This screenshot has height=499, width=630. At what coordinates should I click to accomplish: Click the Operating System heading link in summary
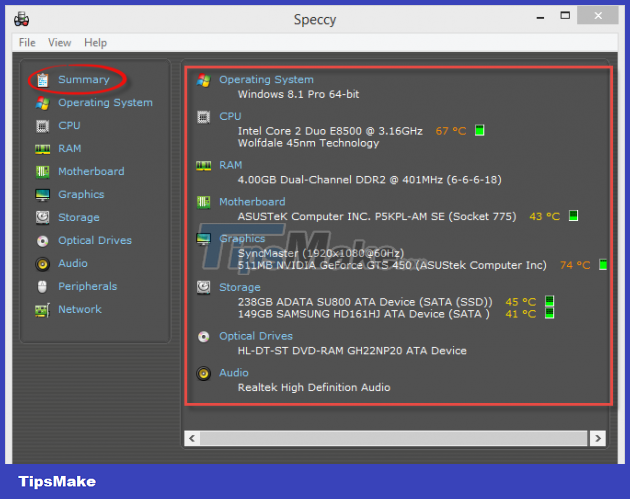click(266, 80)
